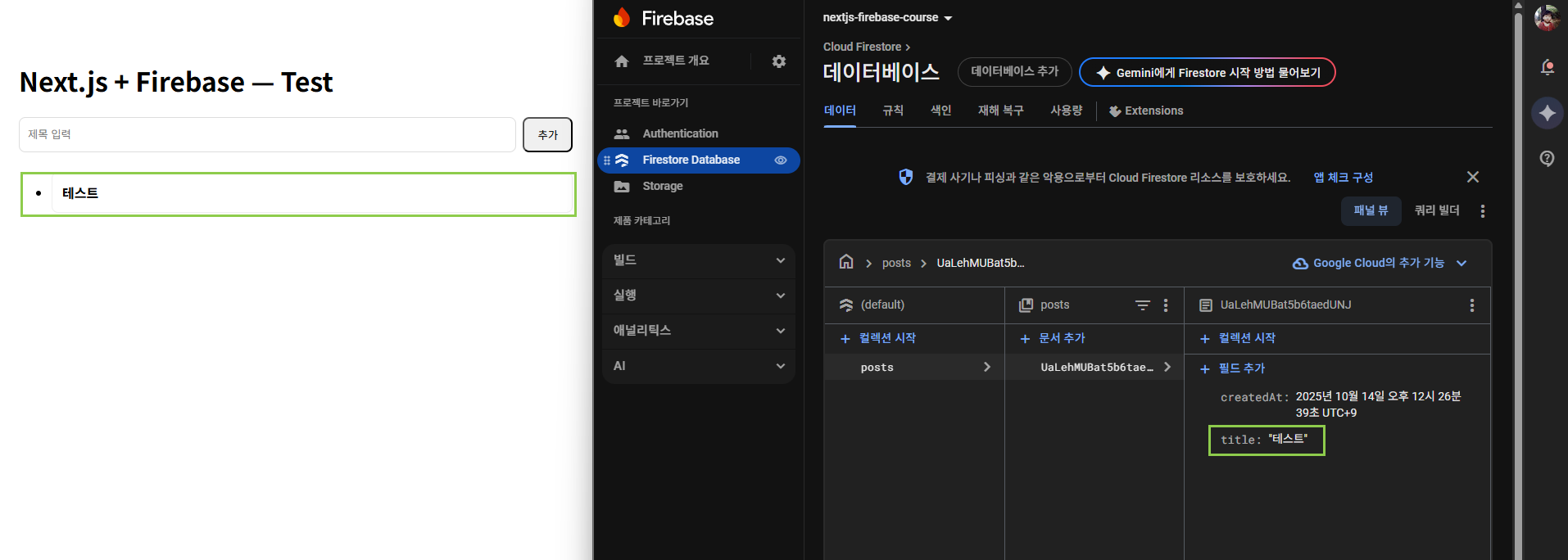Go to Firestore root home icon
Image resolution: width=1568 pixels, height=560 pixels.
pos(846,262)
